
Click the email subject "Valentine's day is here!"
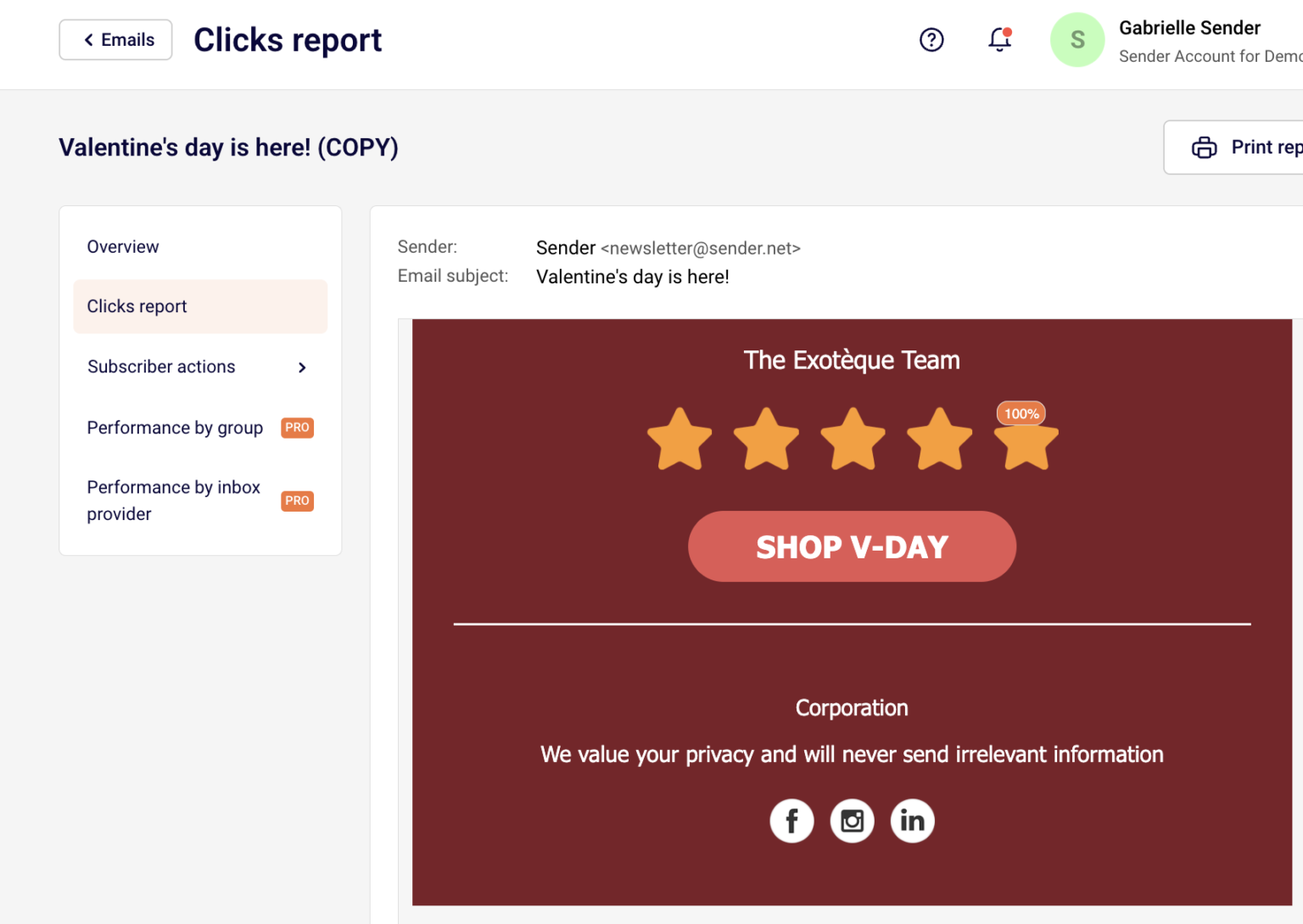click(x=633, y=277)
